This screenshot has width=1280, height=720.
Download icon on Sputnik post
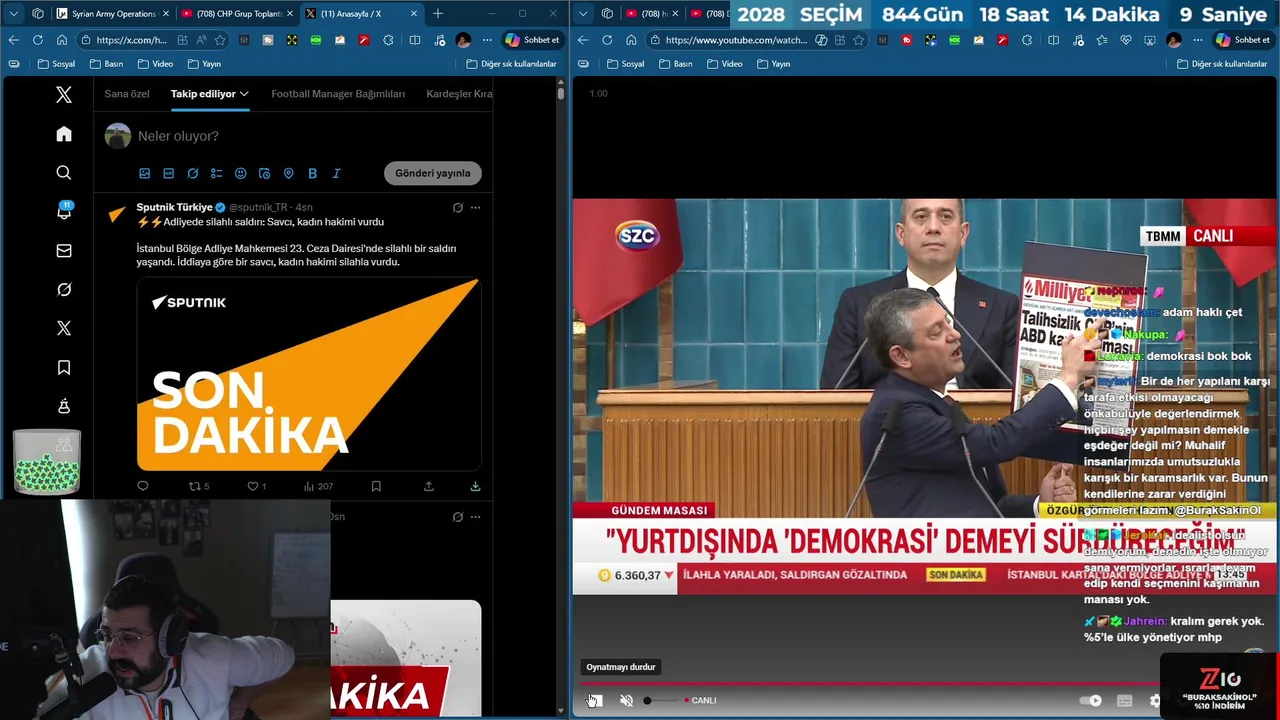[475, 486]
